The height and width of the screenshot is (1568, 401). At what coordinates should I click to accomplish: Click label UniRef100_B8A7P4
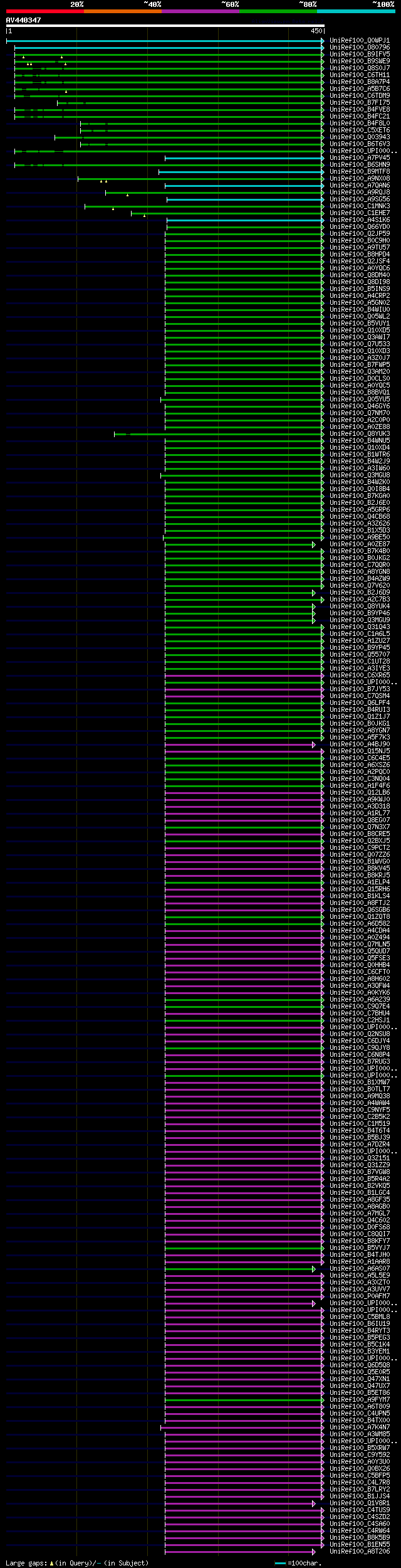point(360,82)
